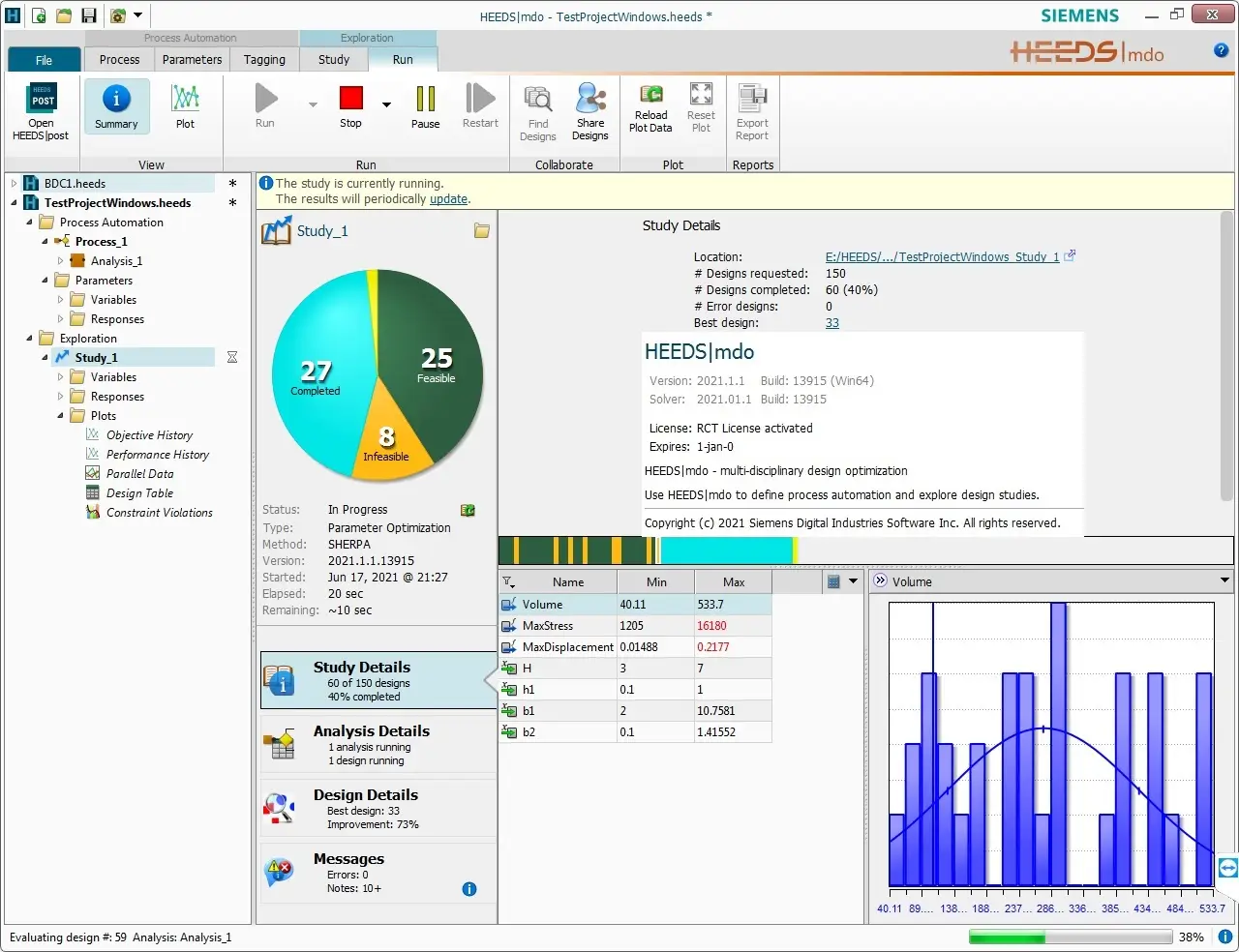
Task: Open the quick access toolbar dropdown
Action: pyautogui.click(x=137, y=15)
